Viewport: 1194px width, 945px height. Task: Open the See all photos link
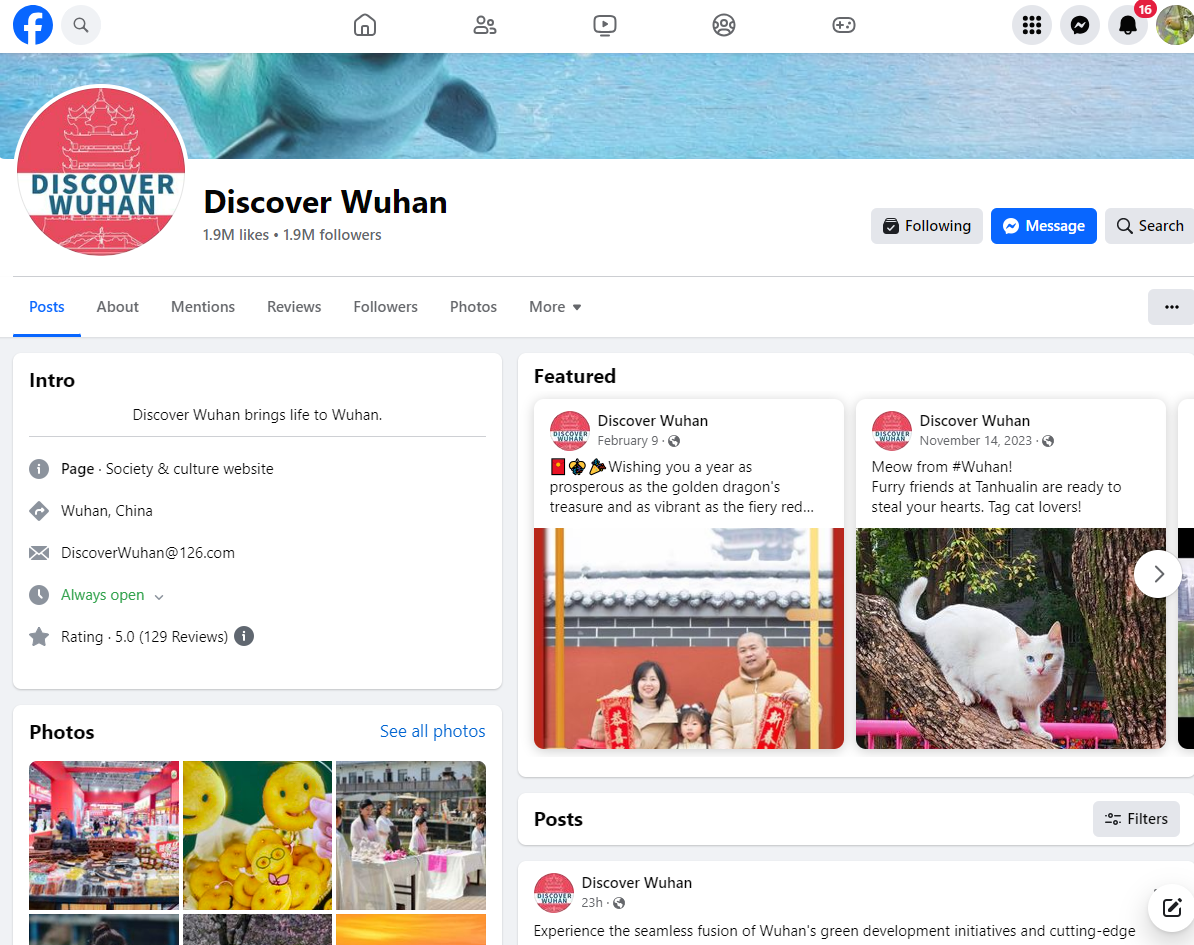pos(432,732)
